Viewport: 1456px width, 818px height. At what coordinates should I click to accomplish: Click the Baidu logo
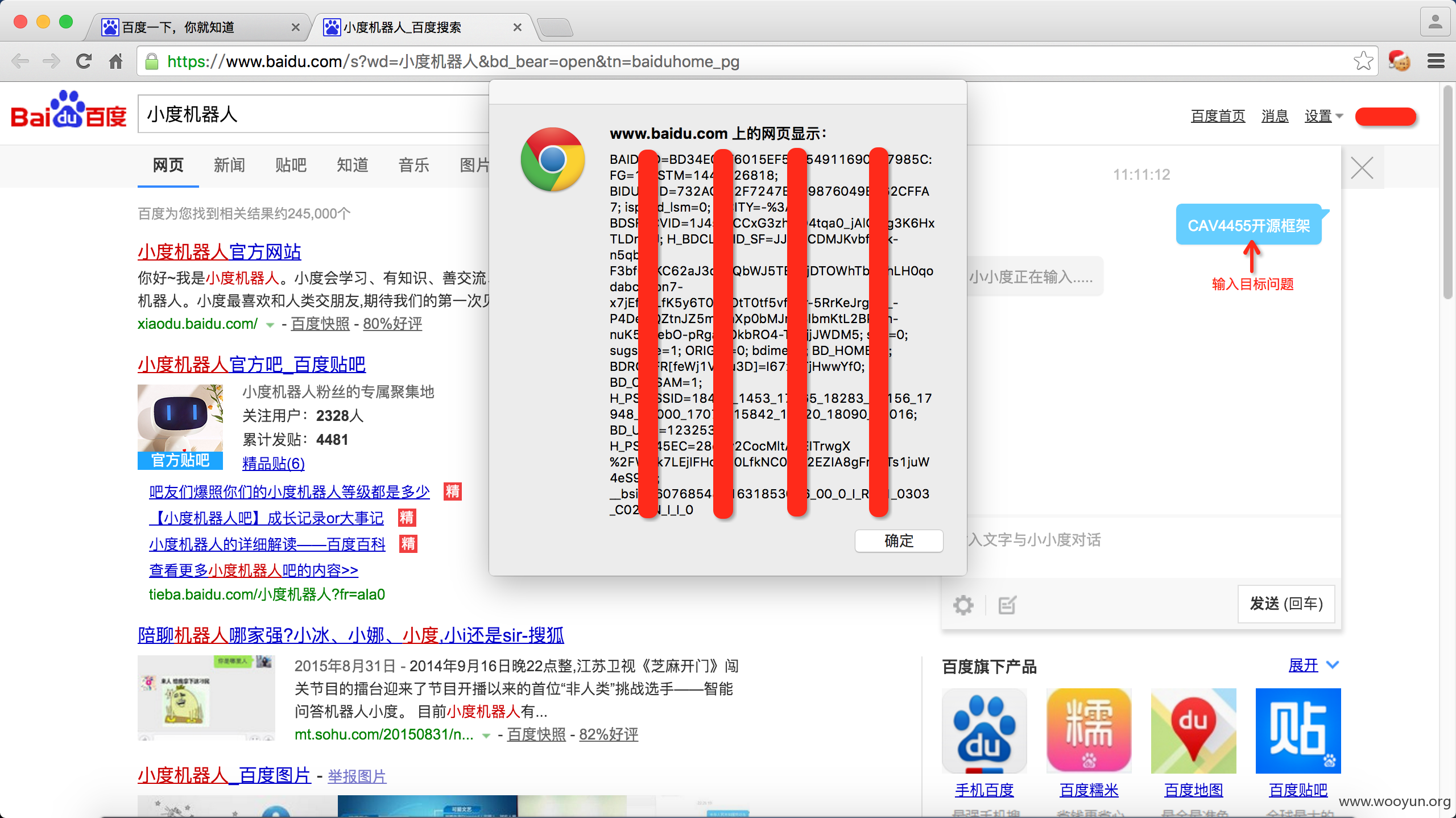[x=69, y=109]
